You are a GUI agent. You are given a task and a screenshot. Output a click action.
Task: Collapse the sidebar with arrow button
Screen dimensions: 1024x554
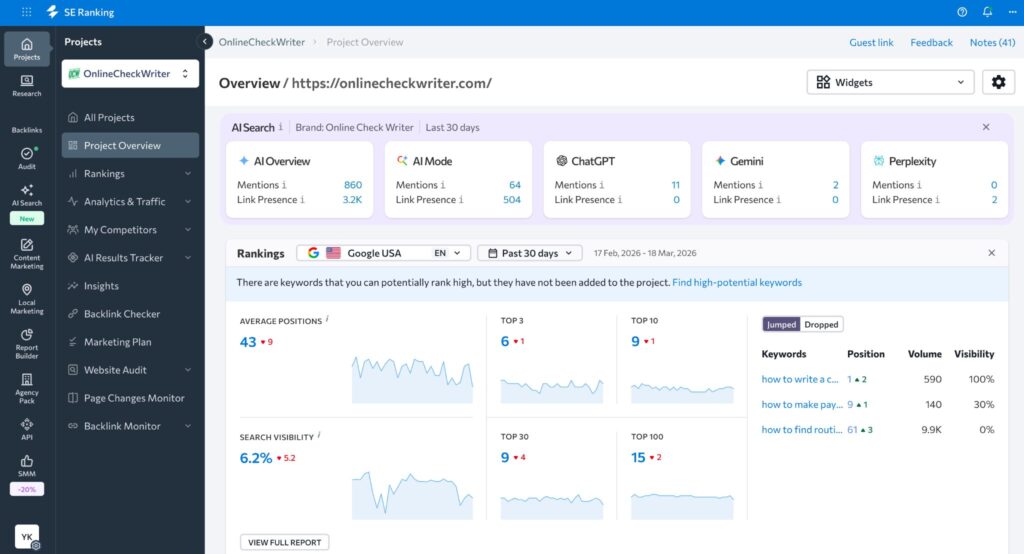[204, 42]
